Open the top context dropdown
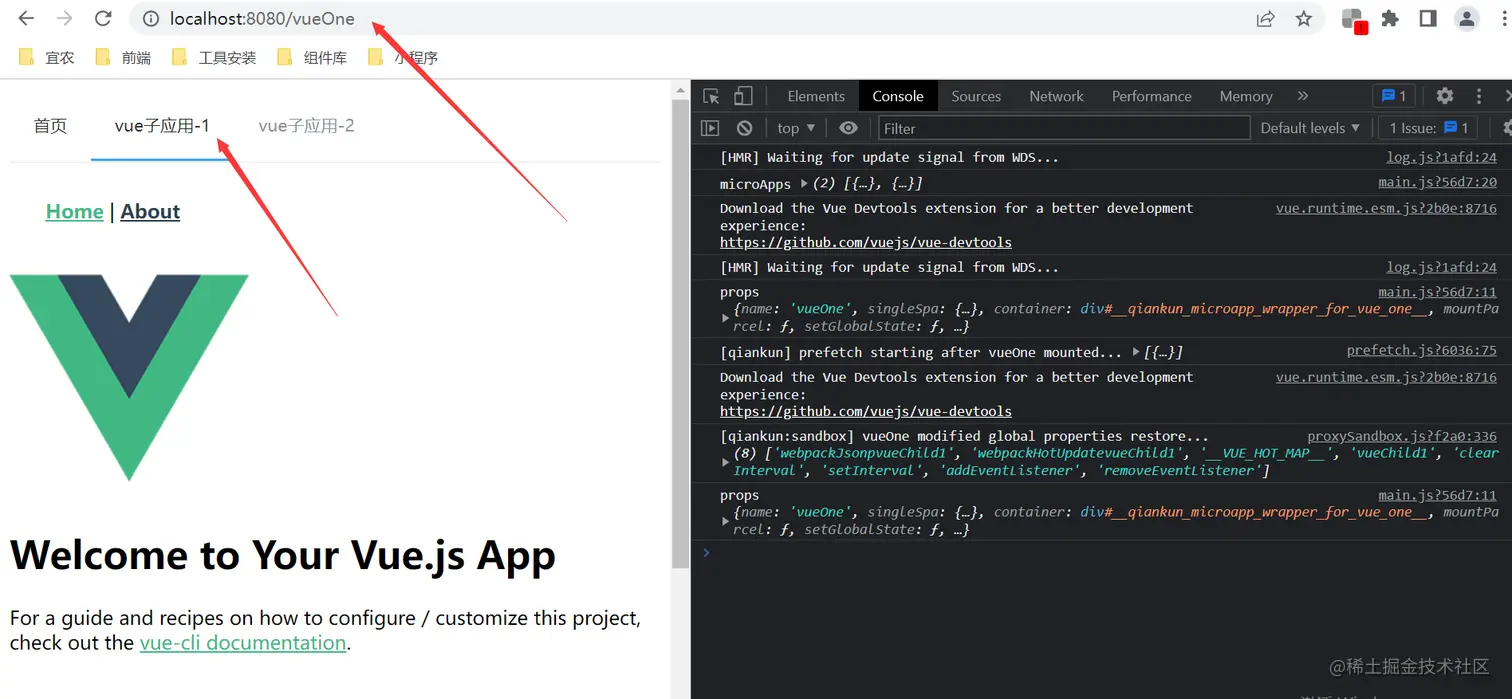1512x699 pixels. 796,128
